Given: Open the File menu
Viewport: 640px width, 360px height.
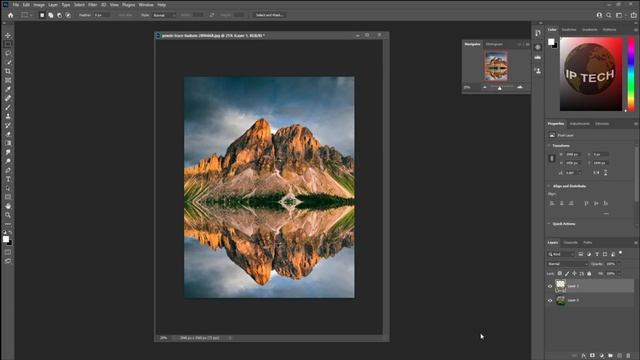Looking at the screenshot, I should click(x=16, y=5).
